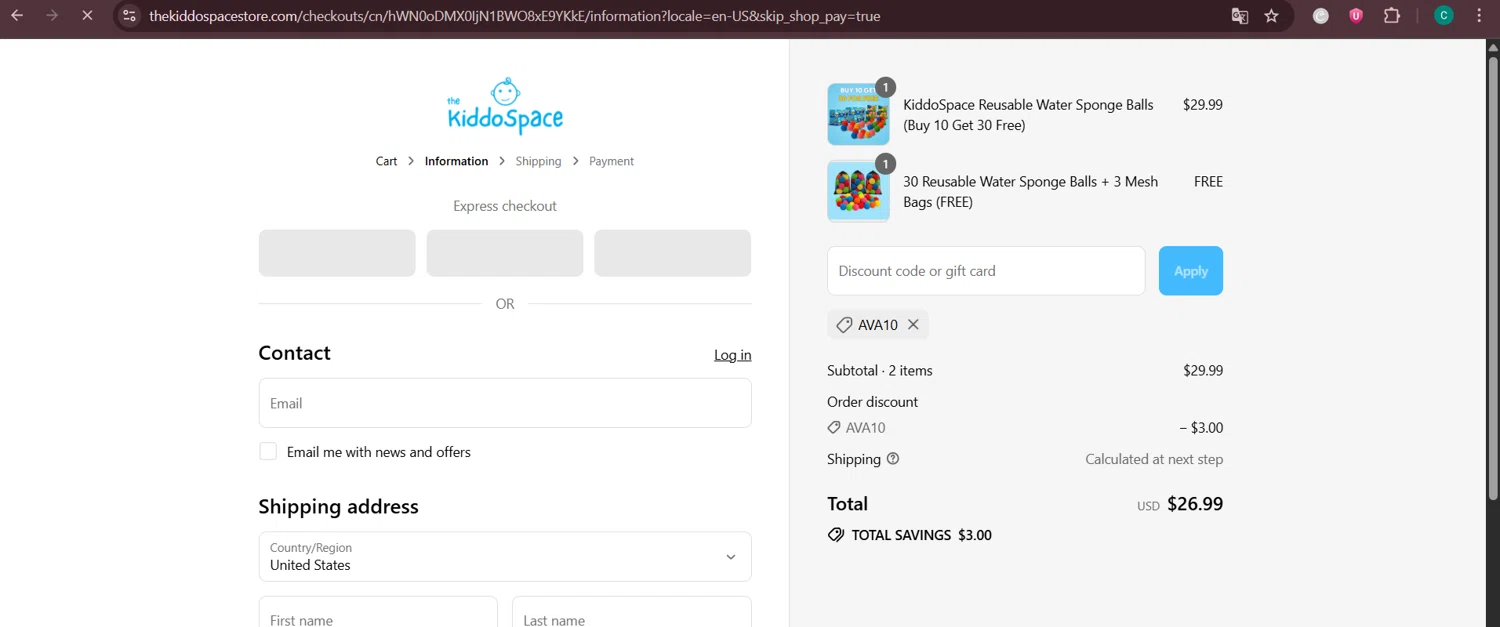1500x627 pixels.
Task: Click the FREE price label
Action: click(1208, 182)
